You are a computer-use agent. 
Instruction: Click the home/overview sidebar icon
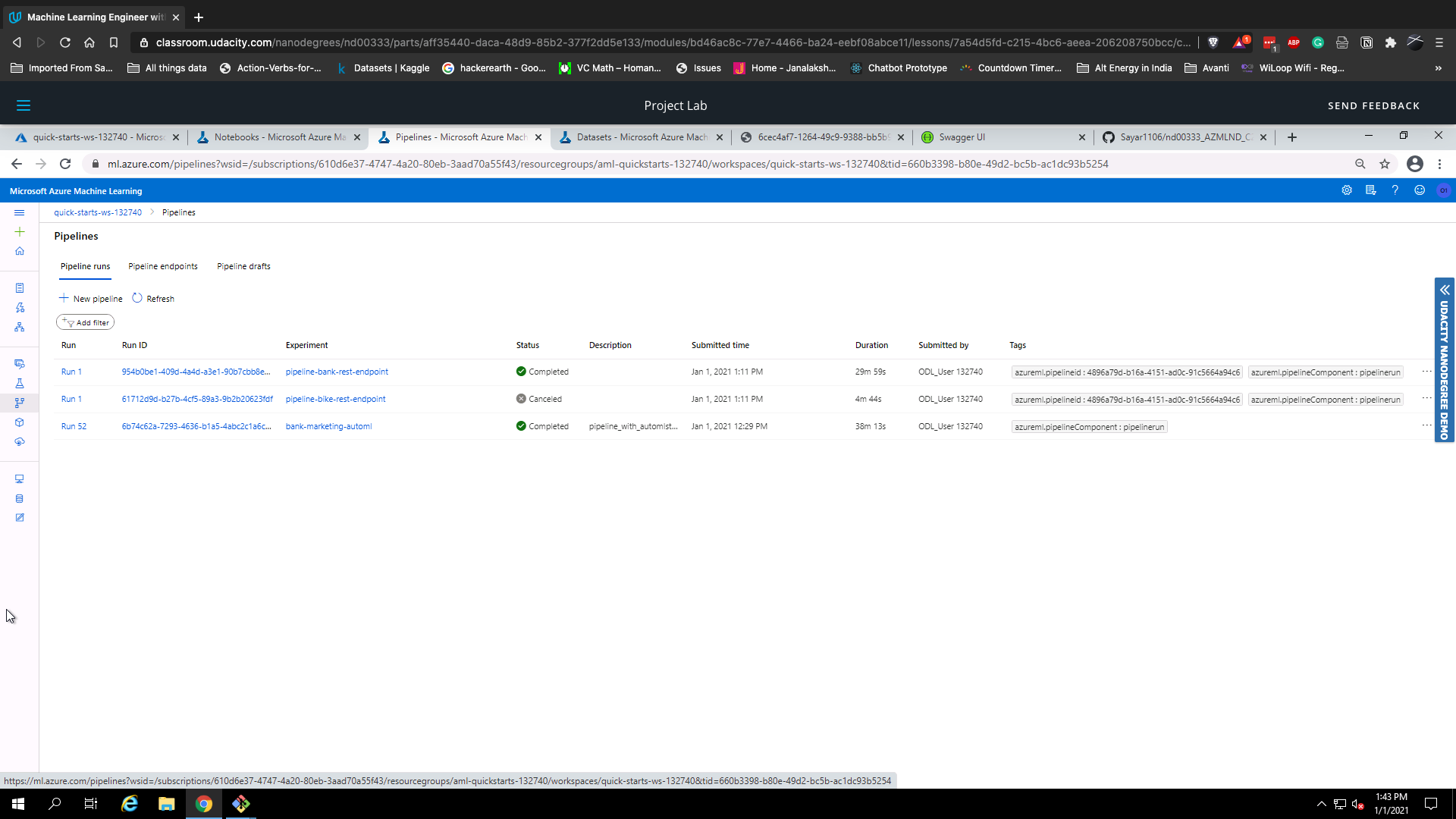(19, 250)
